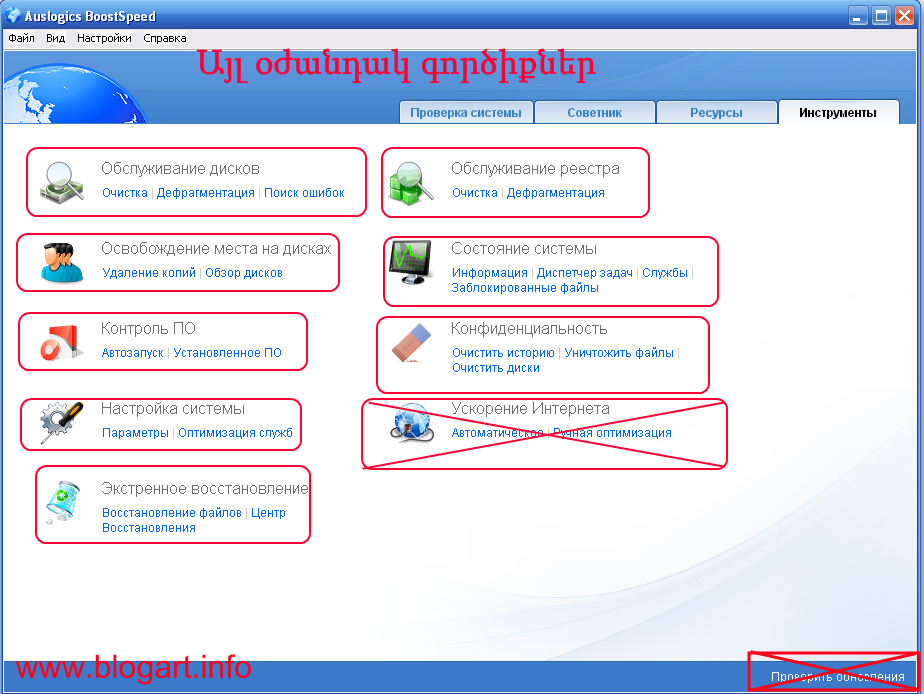Open the Обзор дисков link
This screenshot has height=694, width=924.
tap(244, 273)
